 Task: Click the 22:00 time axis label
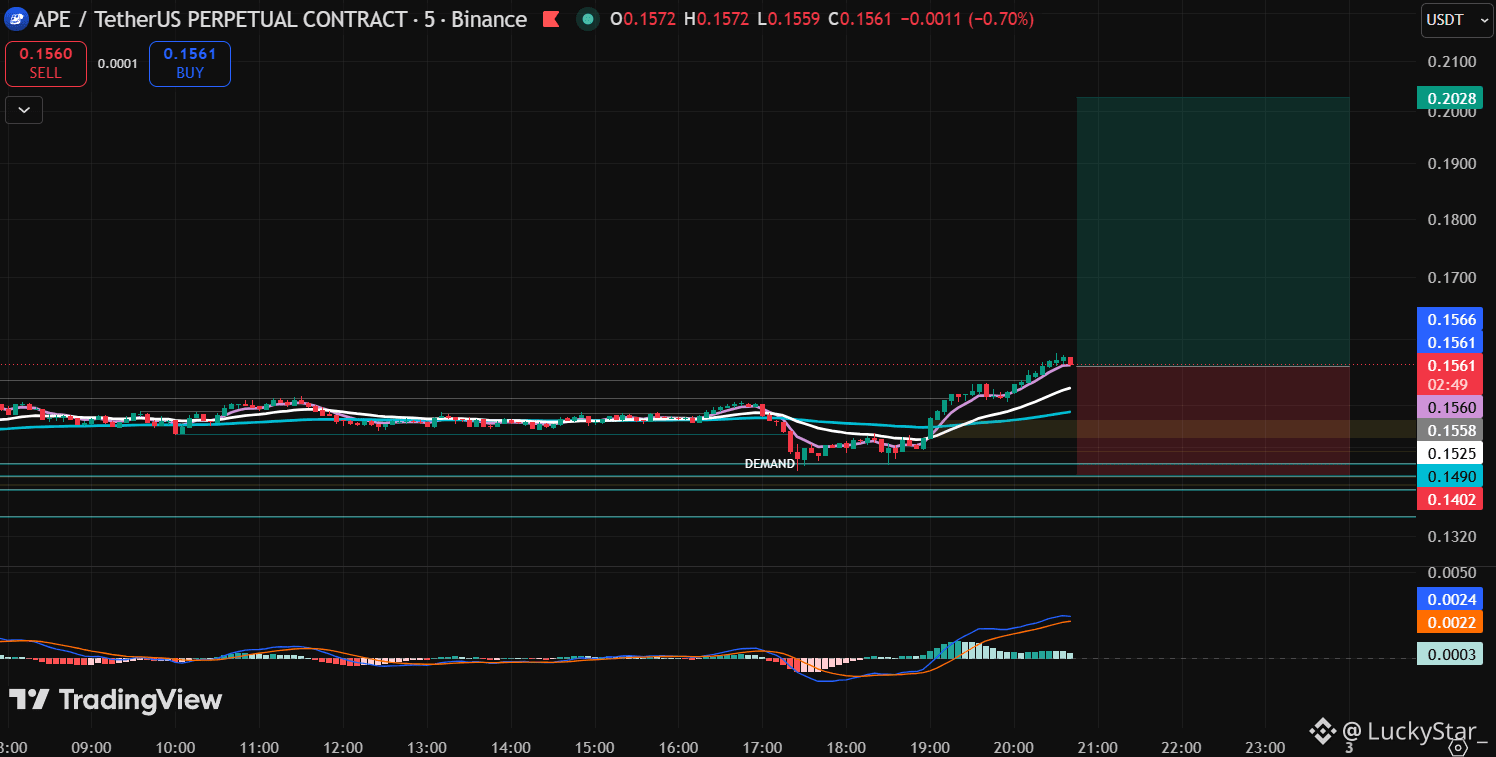tap(1182, 747)
